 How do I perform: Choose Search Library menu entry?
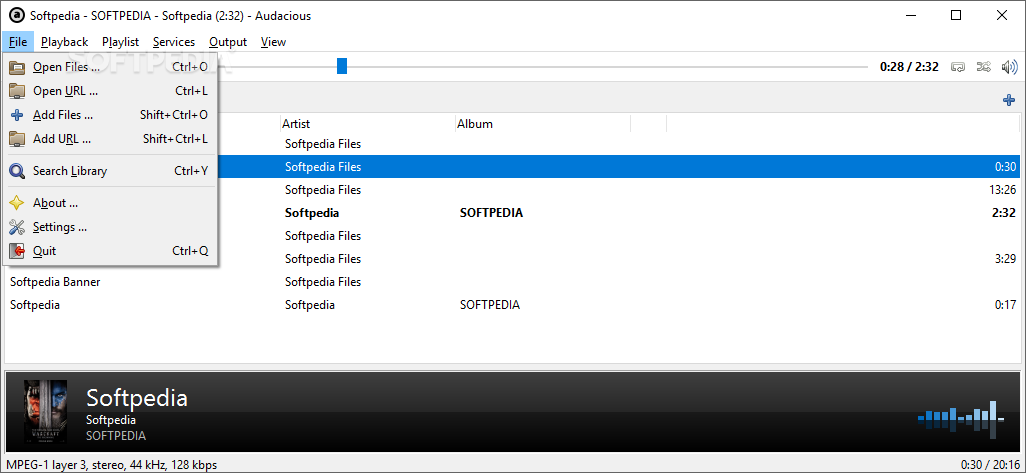coord(110,171)
